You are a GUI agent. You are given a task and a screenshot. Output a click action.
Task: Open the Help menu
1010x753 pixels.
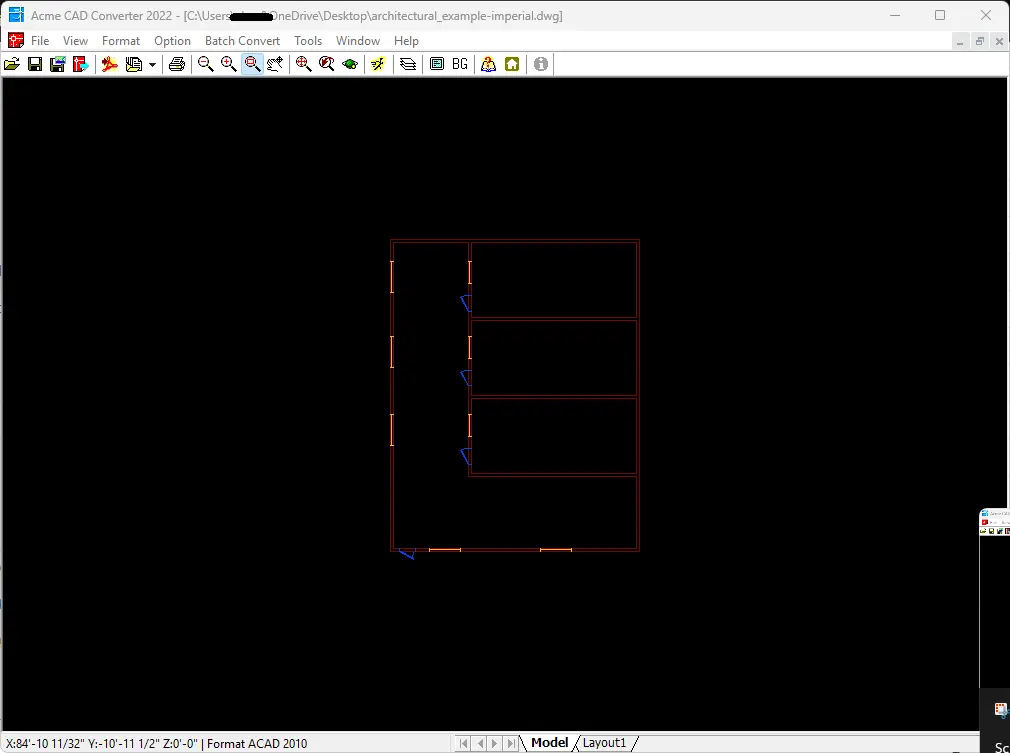click(x=406, y=41)
